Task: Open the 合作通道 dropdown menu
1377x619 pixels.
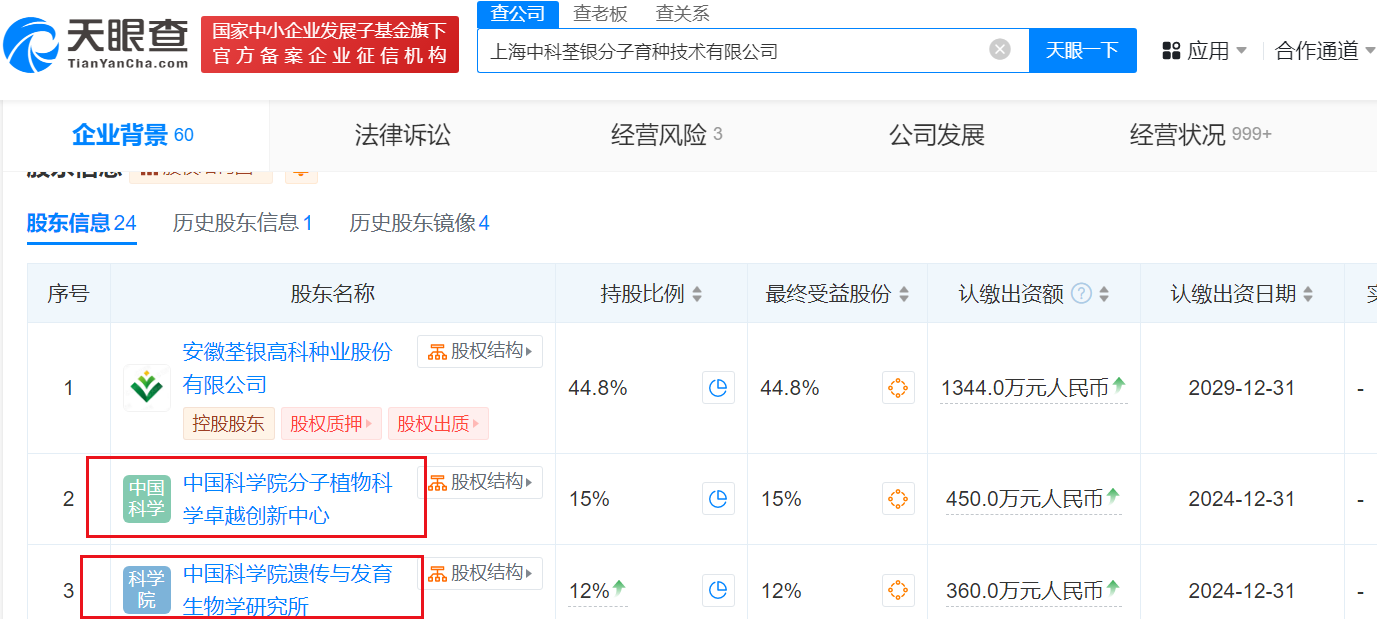Action: [1324, 50]
